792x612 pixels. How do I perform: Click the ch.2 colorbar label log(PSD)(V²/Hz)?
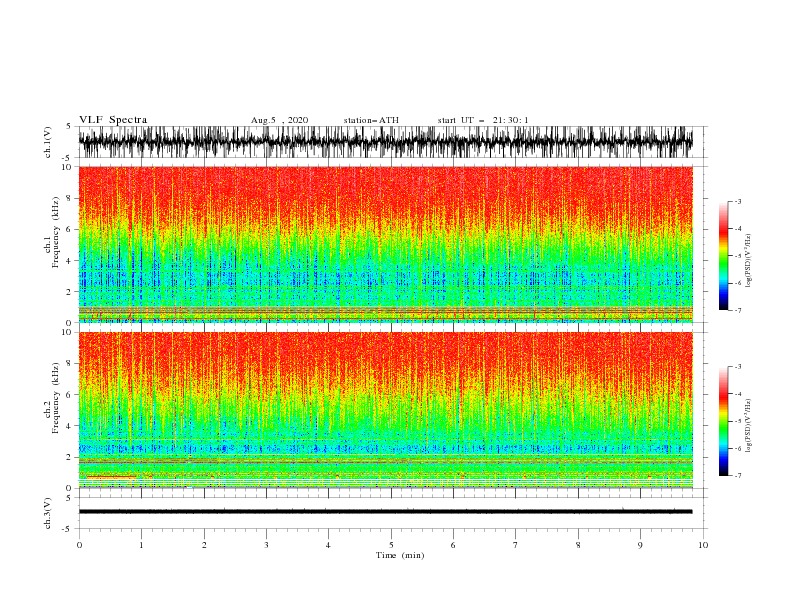[749, 425]
